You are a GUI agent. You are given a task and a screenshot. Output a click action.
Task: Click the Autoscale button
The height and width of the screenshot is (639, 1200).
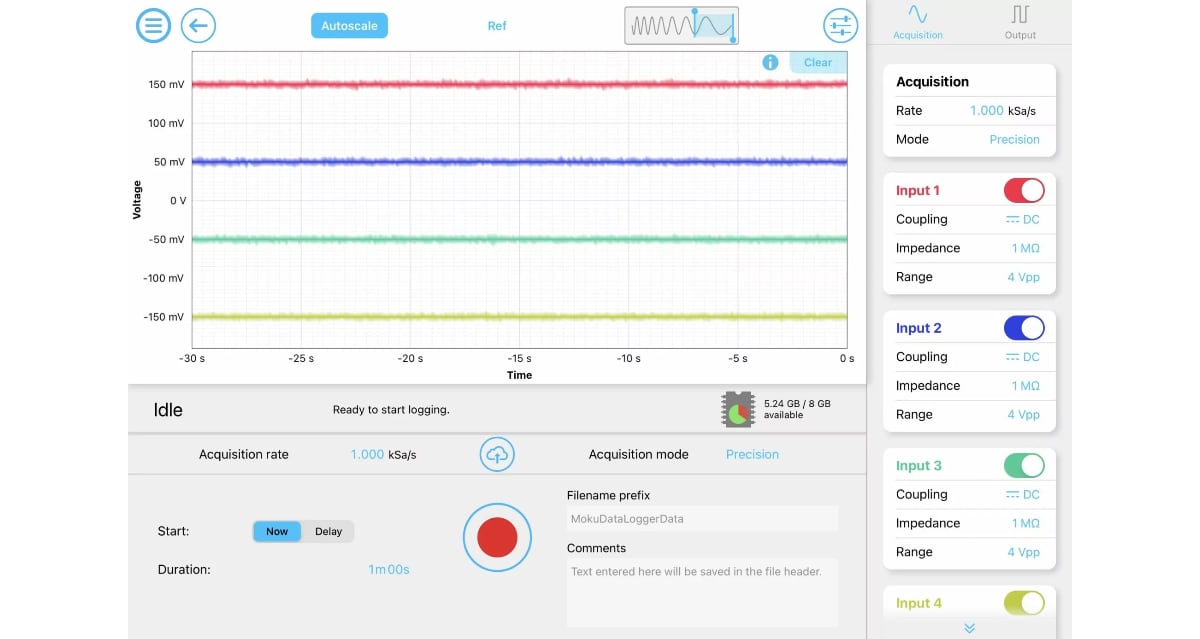(x=349, y=26)
